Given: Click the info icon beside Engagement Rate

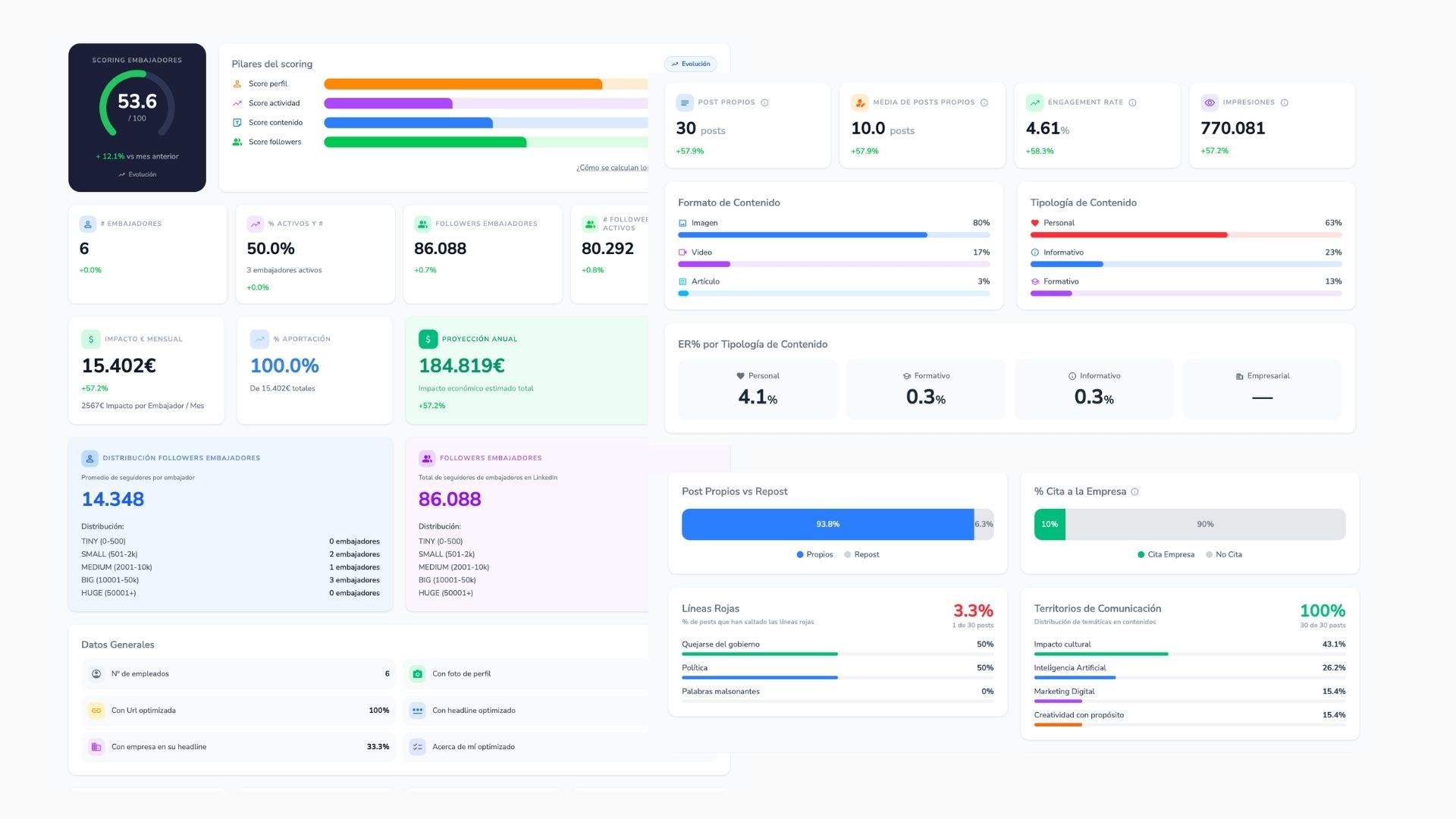Looking at the screenshot, I should click(1132, 102).
